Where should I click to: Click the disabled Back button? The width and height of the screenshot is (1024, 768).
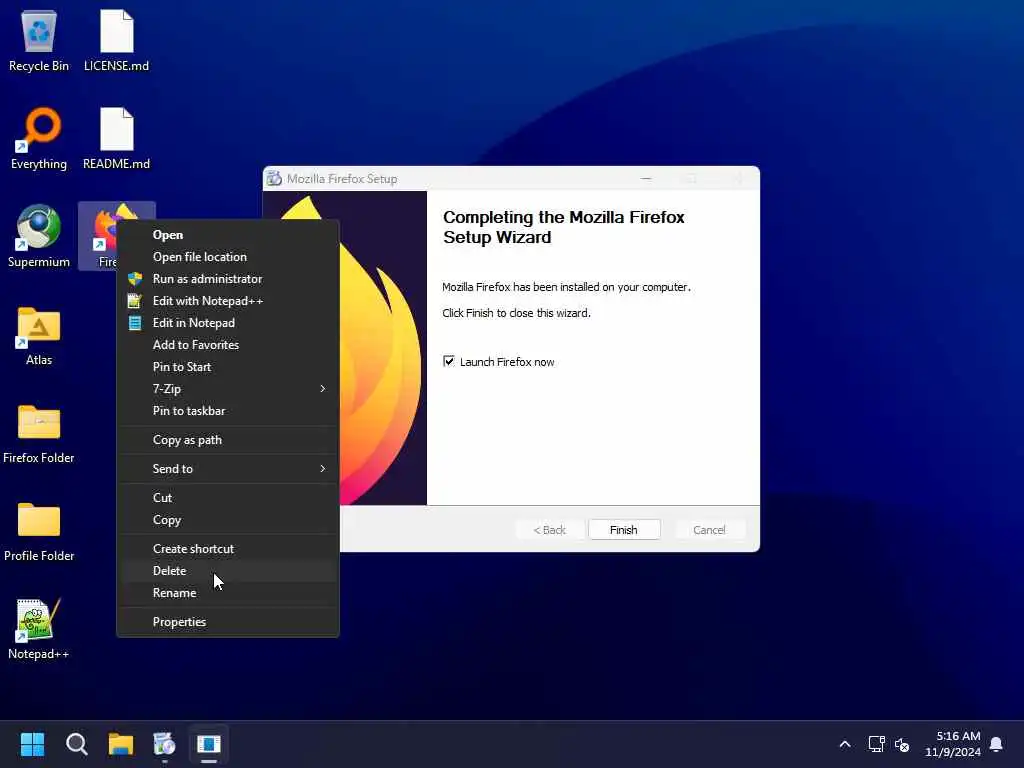pyautogui.click(x=549, y=530)
